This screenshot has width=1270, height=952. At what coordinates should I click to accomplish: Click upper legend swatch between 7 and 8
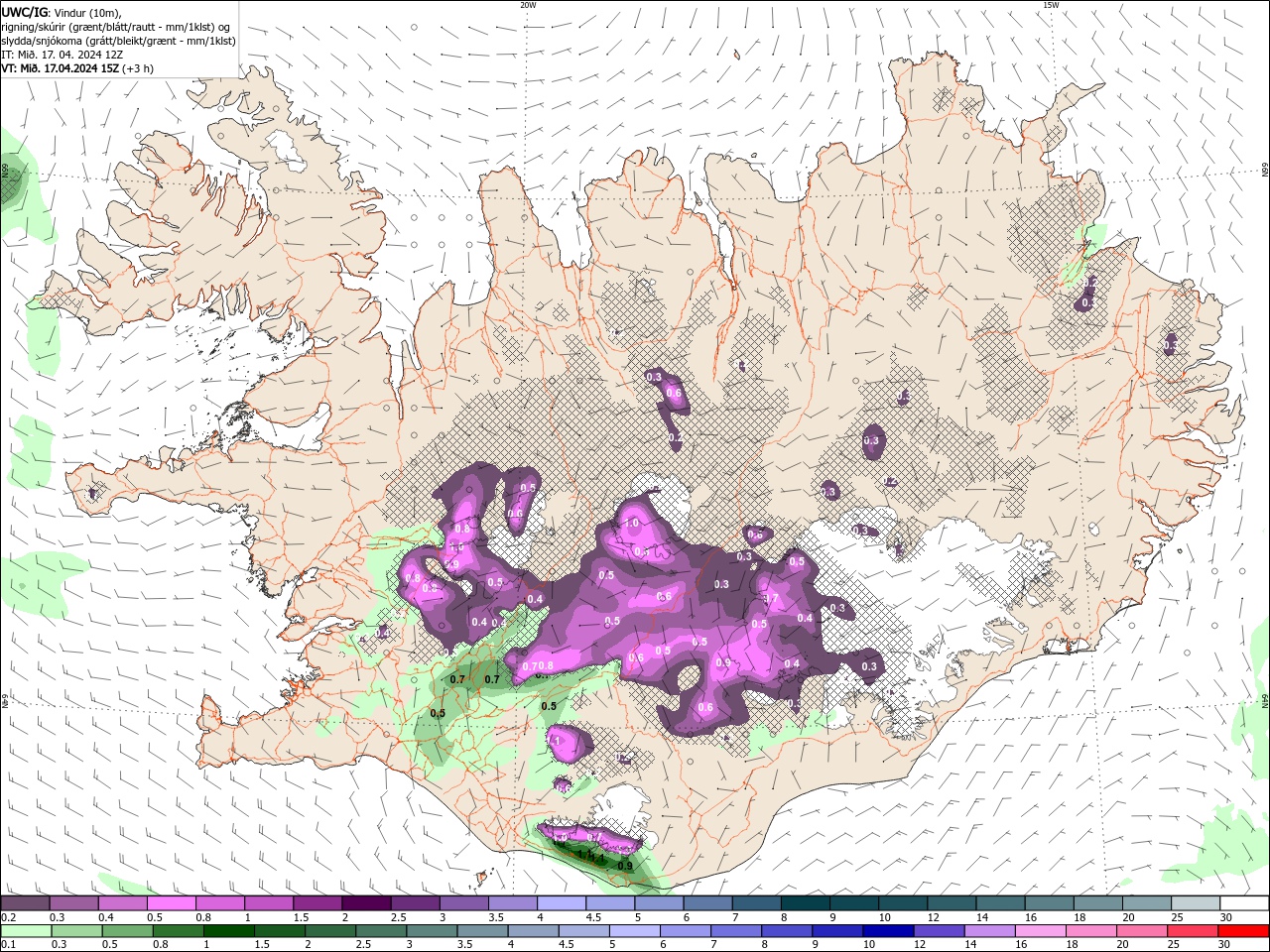[756, 903]
